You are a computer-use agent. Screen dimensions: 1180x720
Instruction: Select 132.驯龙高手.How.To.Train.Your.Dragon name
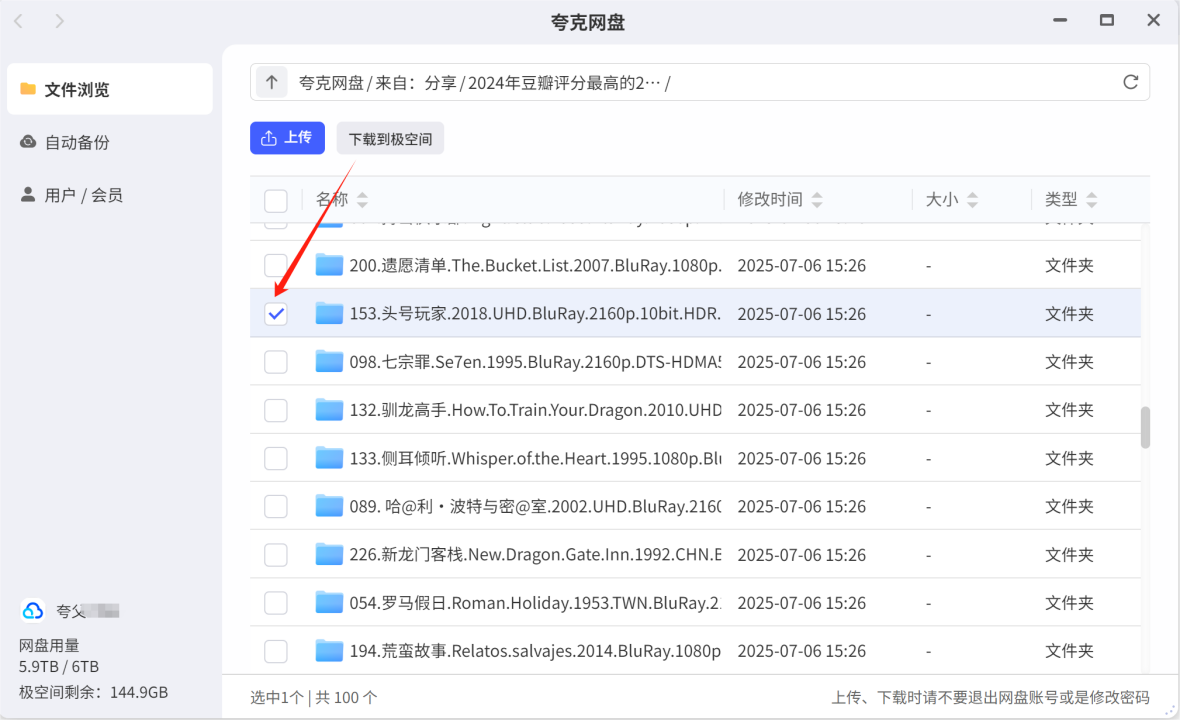click(535, 409)
